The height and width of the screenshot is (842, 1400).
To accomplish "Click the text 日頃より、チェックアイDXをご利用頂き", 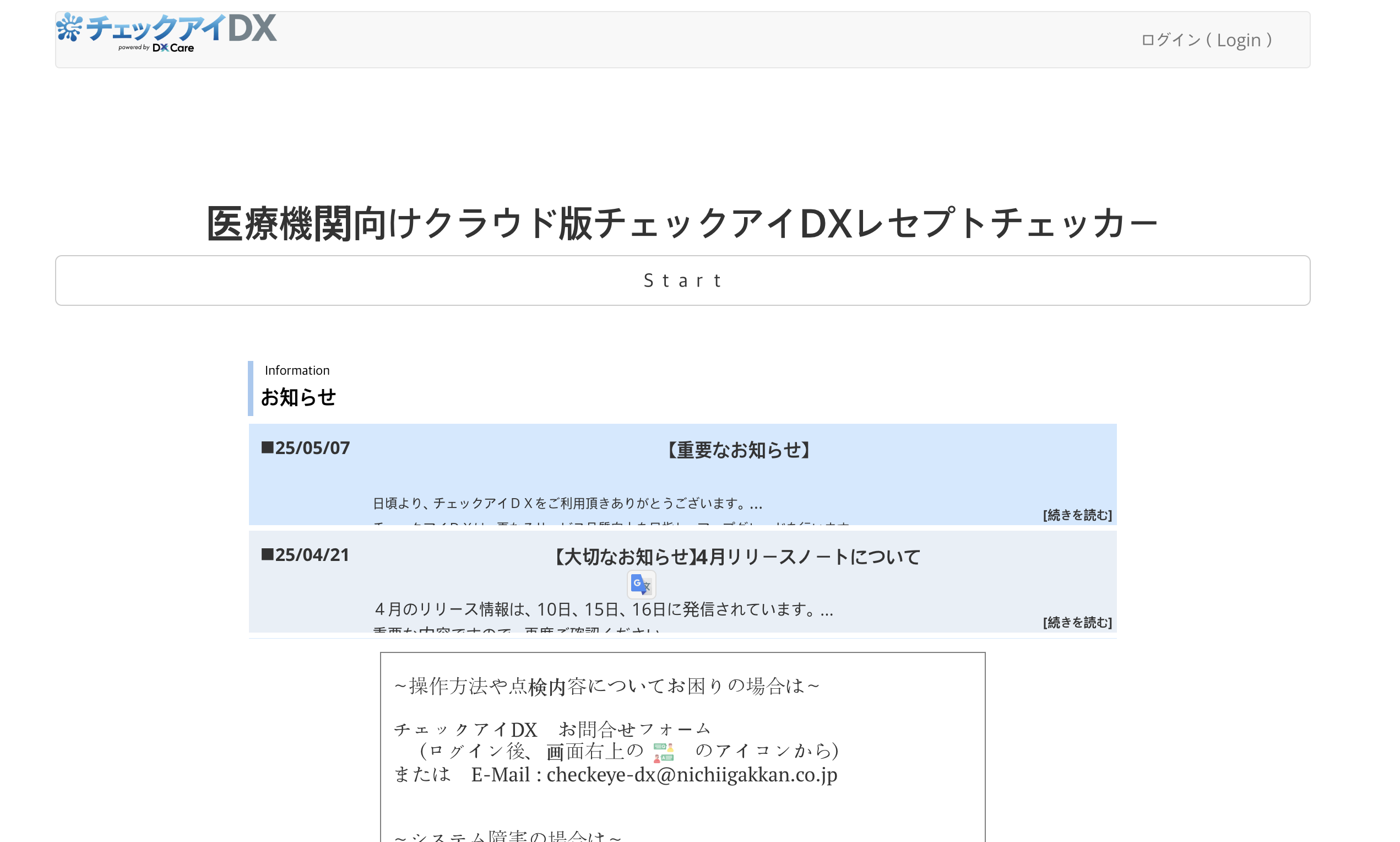I will (567, 503).
